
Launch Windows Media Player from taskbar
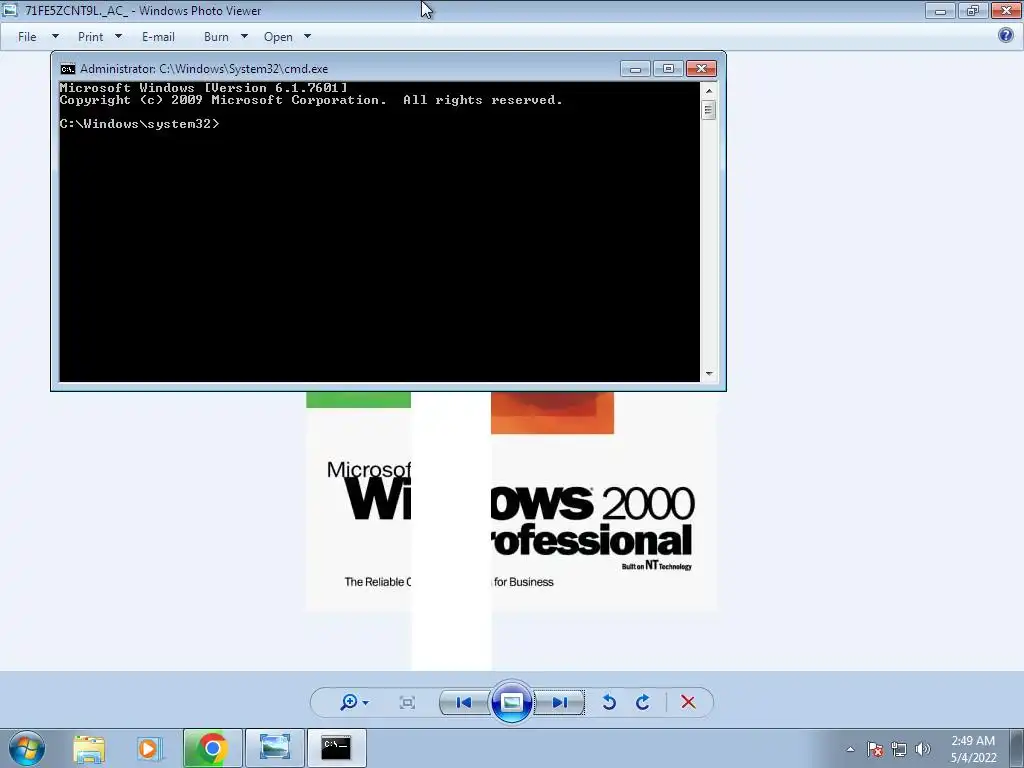tap(148, 748)
